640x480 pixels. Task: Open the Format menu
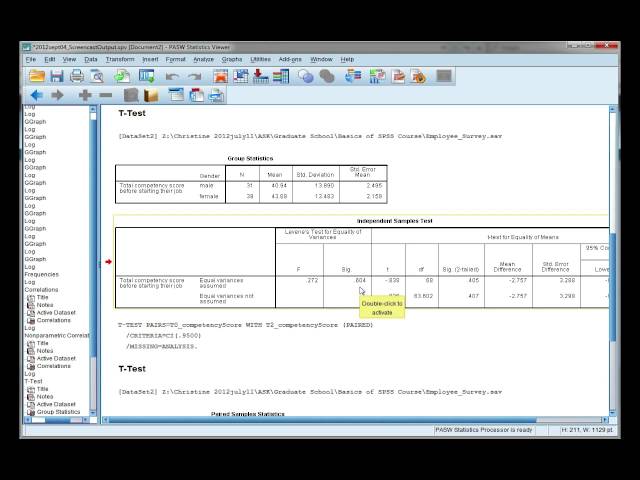coord(176,60)
